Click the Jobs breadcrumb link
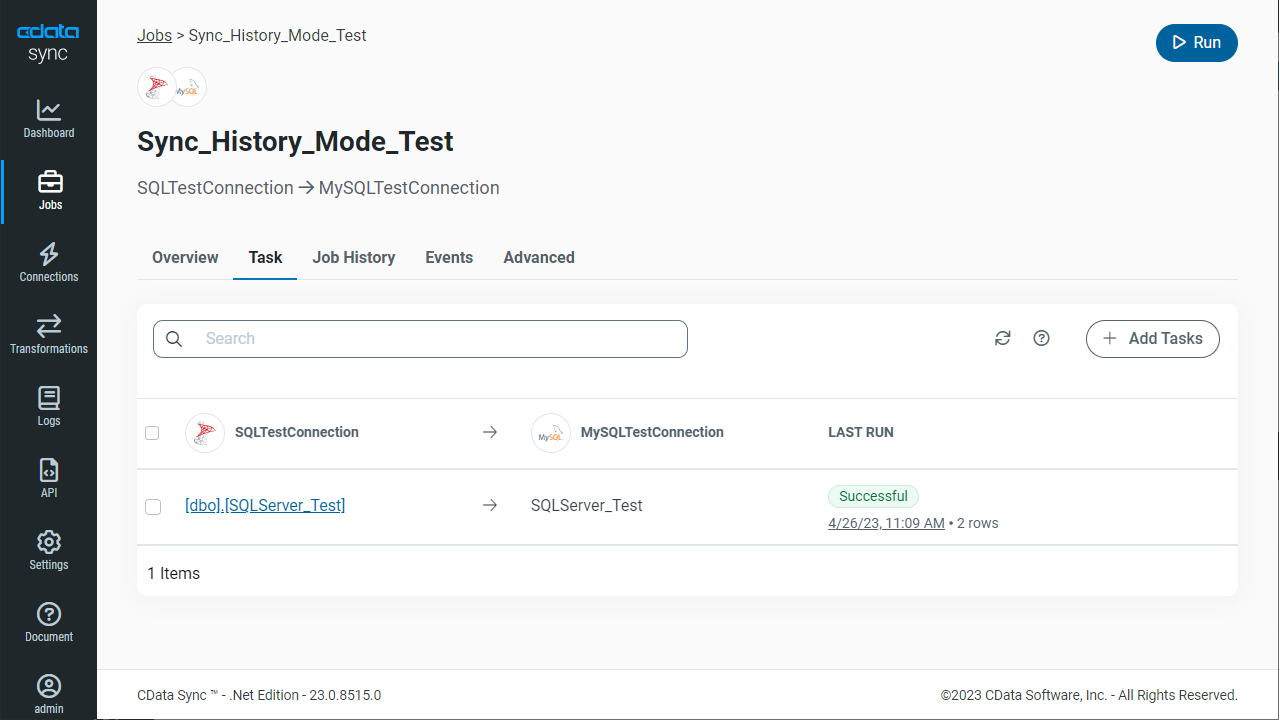 [x=154, y=35]
